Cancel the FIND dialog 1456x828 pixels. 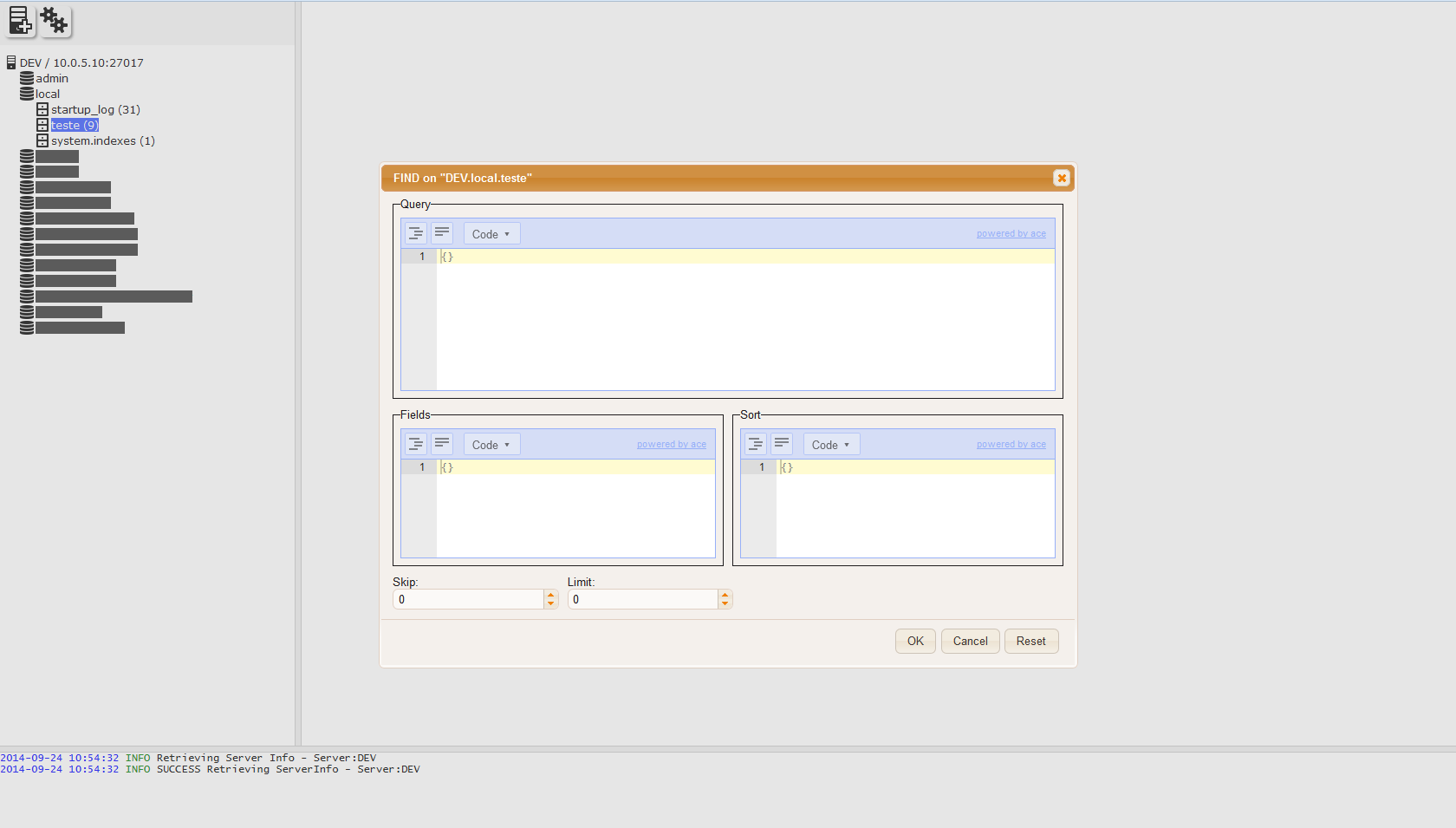[x=970, y=641]
